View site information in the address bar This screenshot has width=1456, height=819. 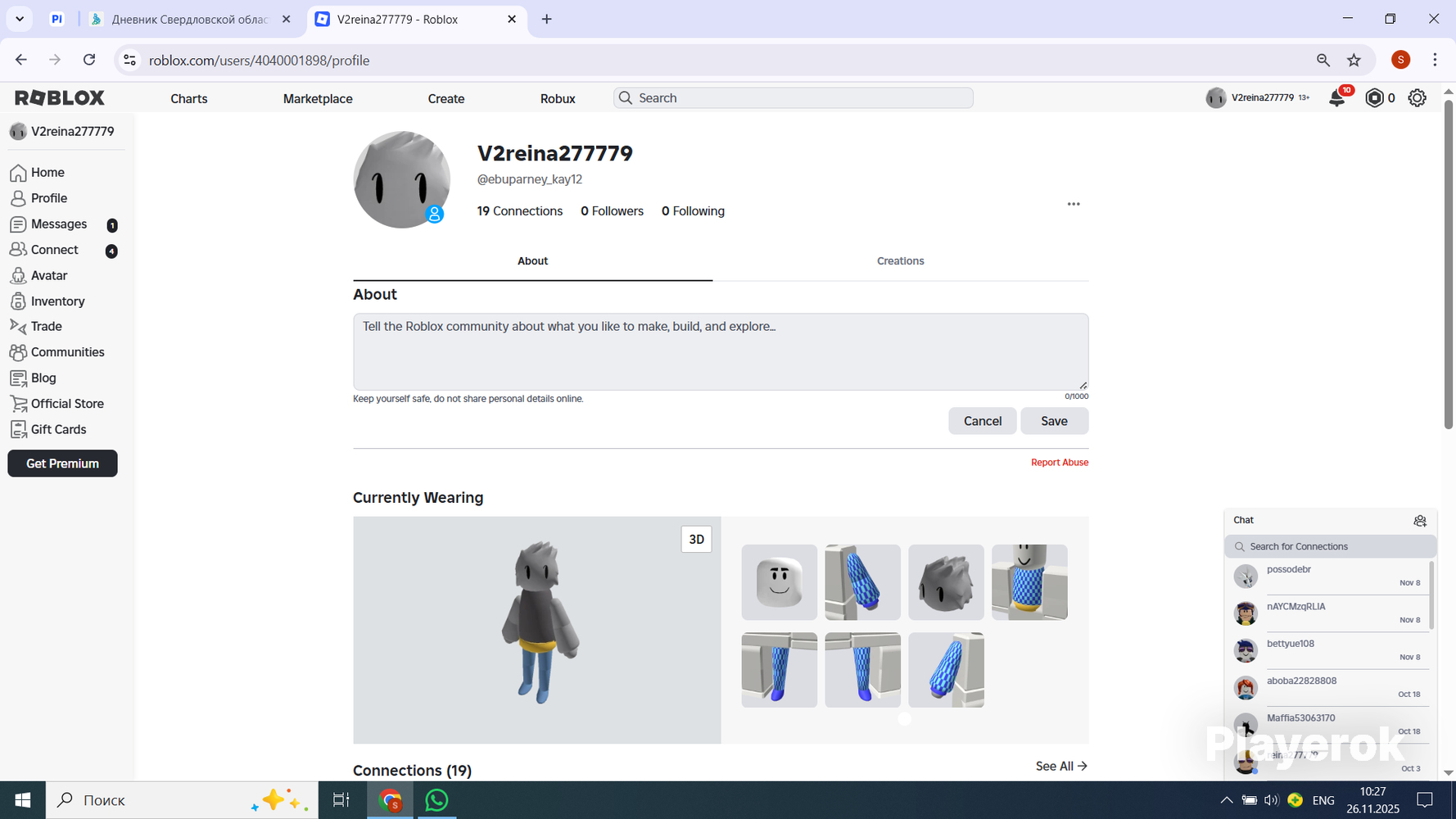(130, 60)
